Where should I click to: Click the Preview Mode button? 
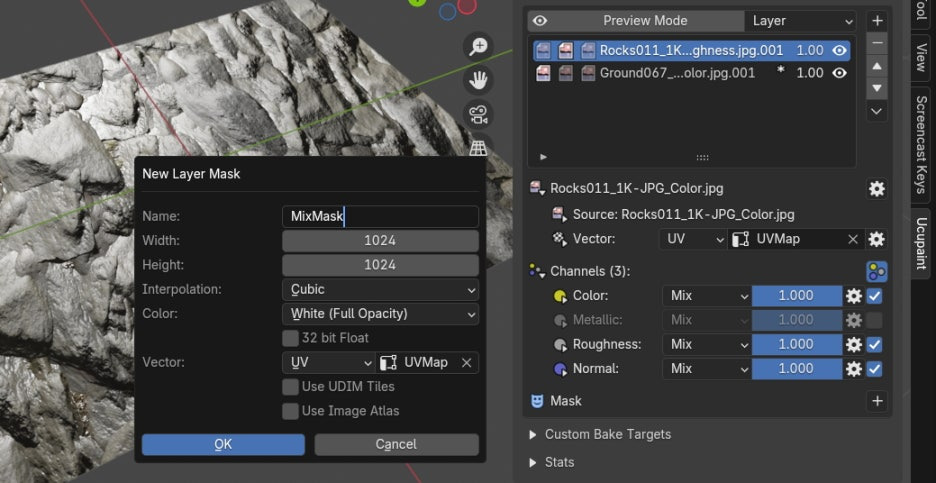tap(636, 21)
